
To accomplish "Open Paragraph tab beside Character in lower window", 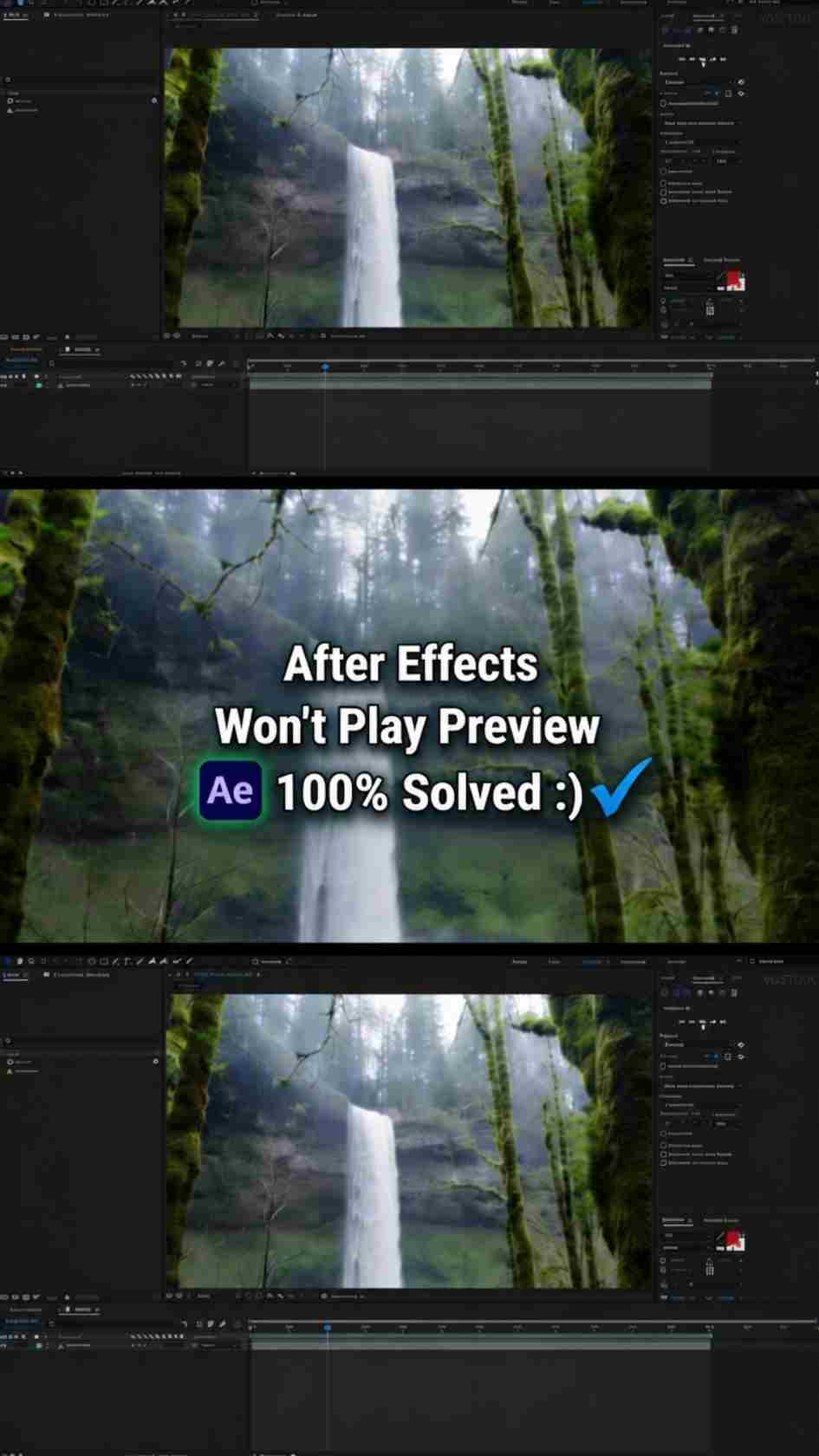I will pyautogui.click(x=721, y=1220).
